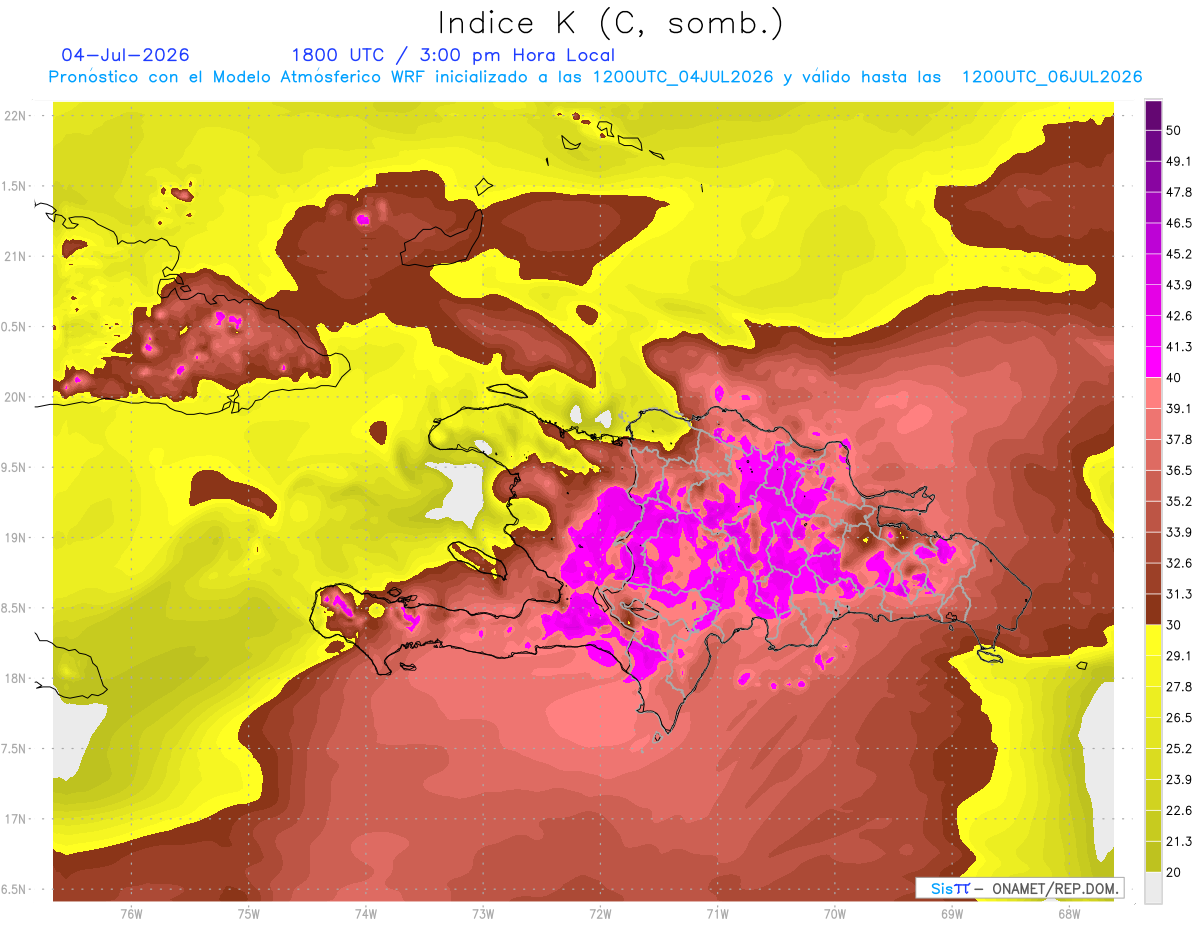Click the colorbar label "29.1"
This screenshot has width=1200, height=927.
tap(1178, 656)
